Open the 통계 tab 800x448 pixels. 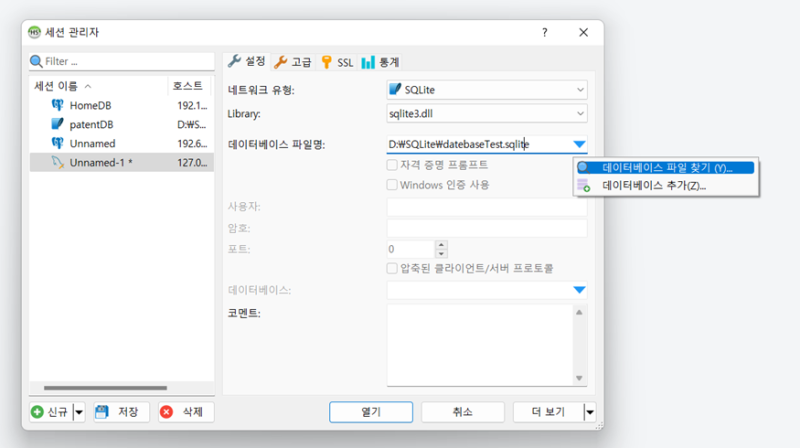[380, 62]
